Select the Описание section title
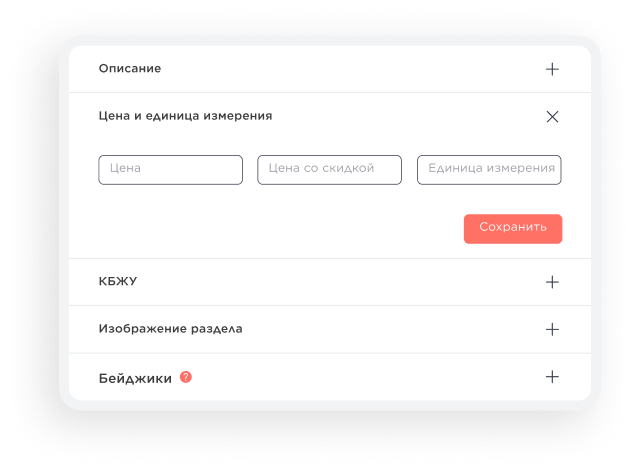 (130, 68)
